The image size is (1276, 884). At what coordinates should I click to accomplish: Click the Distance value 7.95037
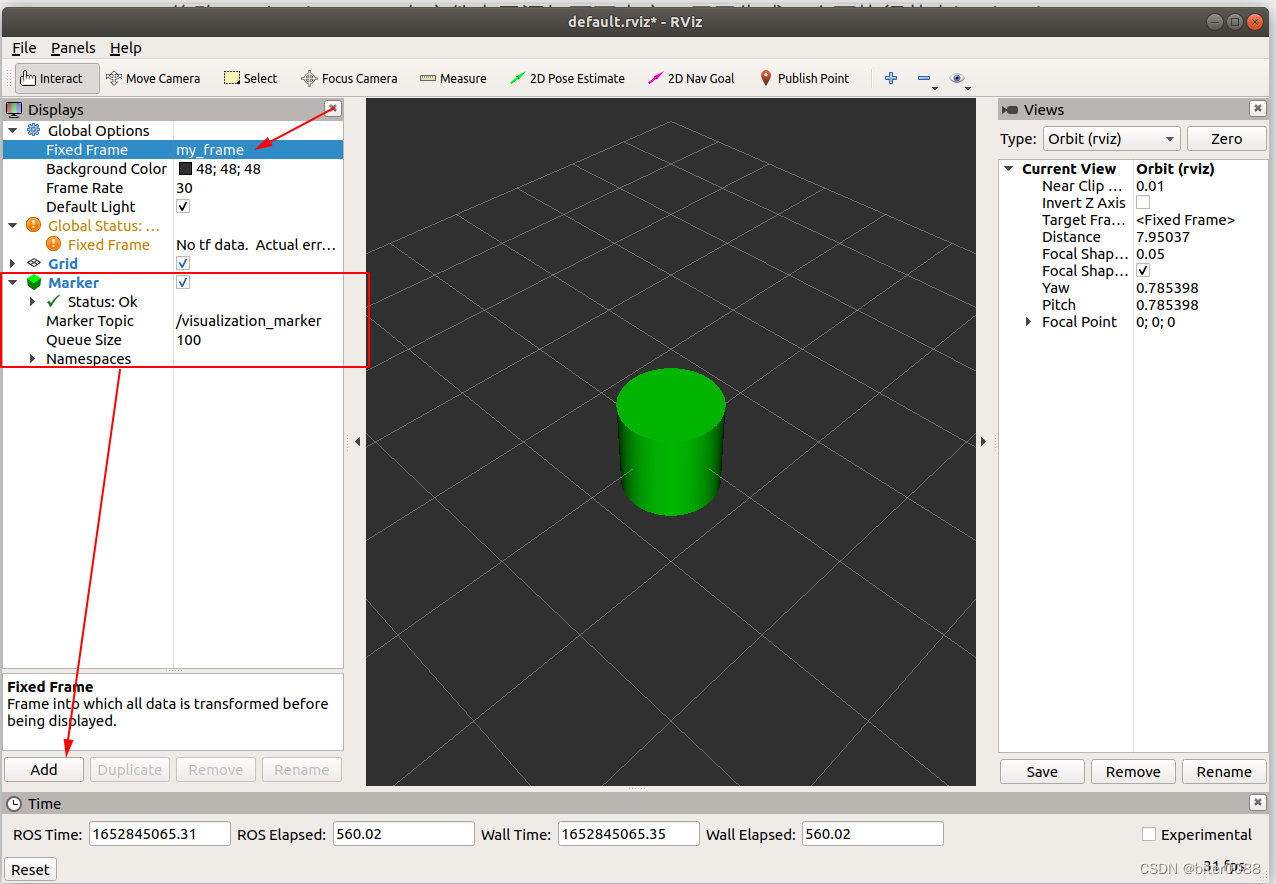tap(1163, 236)
